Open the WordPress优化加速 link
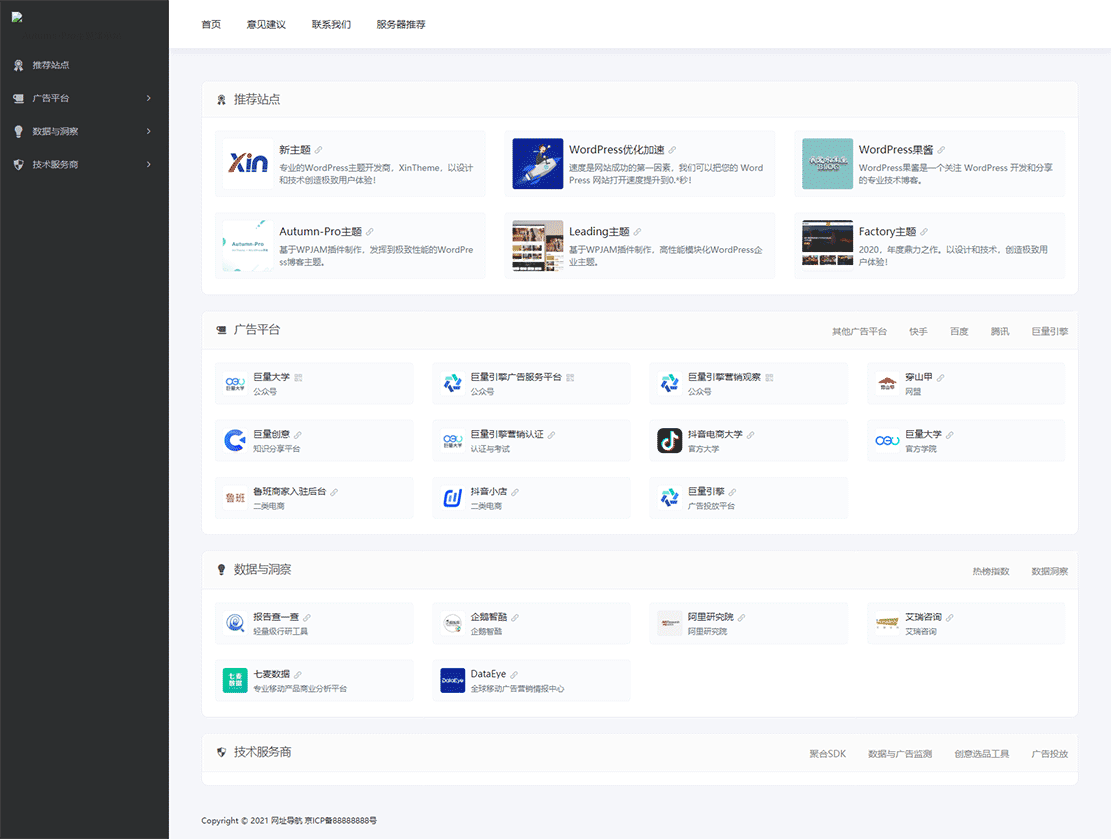1111x839 pixels. (x=615, y=149)
